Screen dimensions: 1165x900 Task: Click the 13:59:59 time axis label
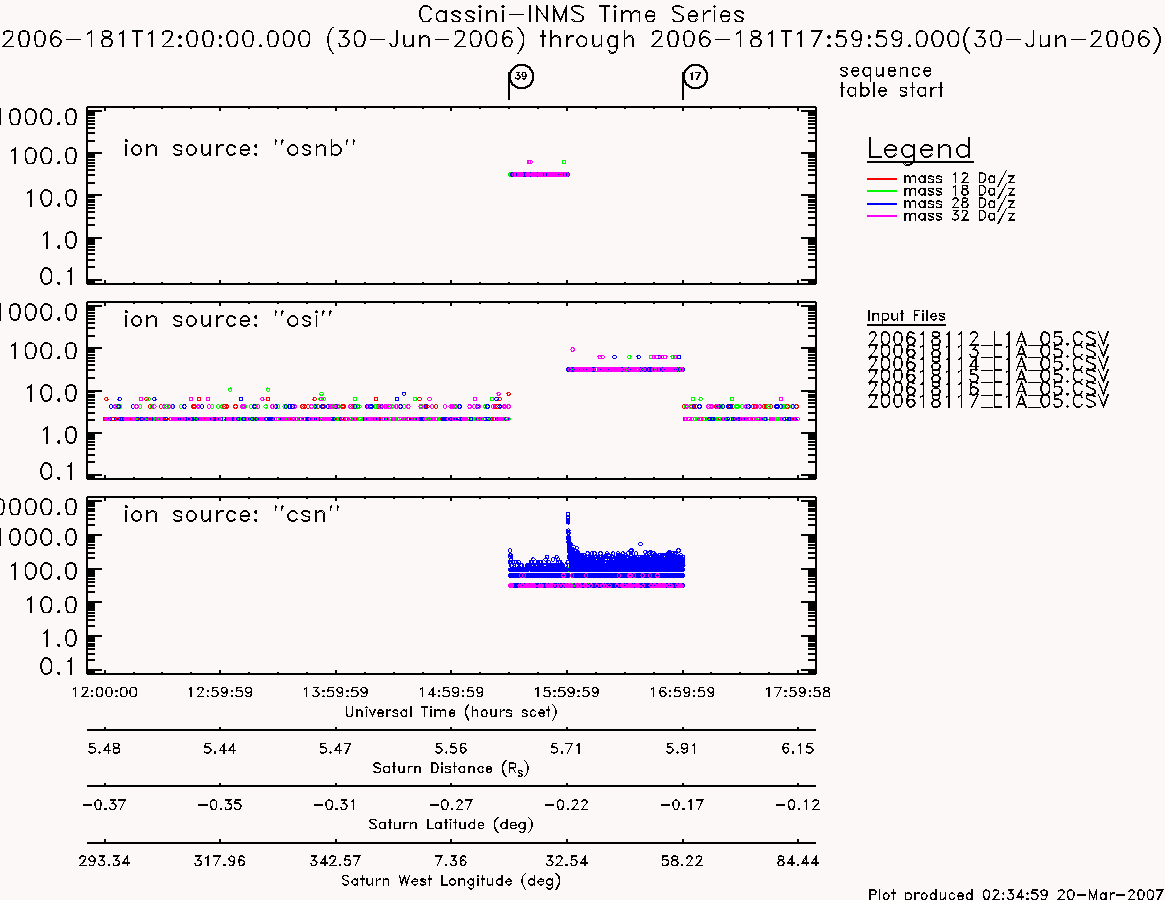point(335,692)
